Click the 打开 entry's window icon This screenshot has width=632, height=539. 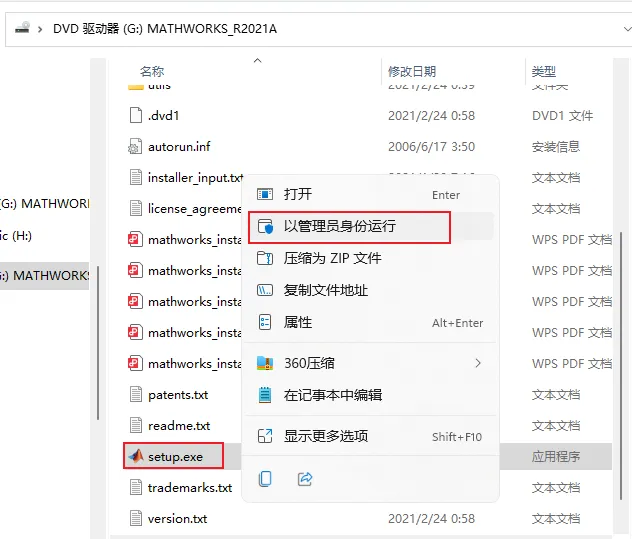point(265,194)
